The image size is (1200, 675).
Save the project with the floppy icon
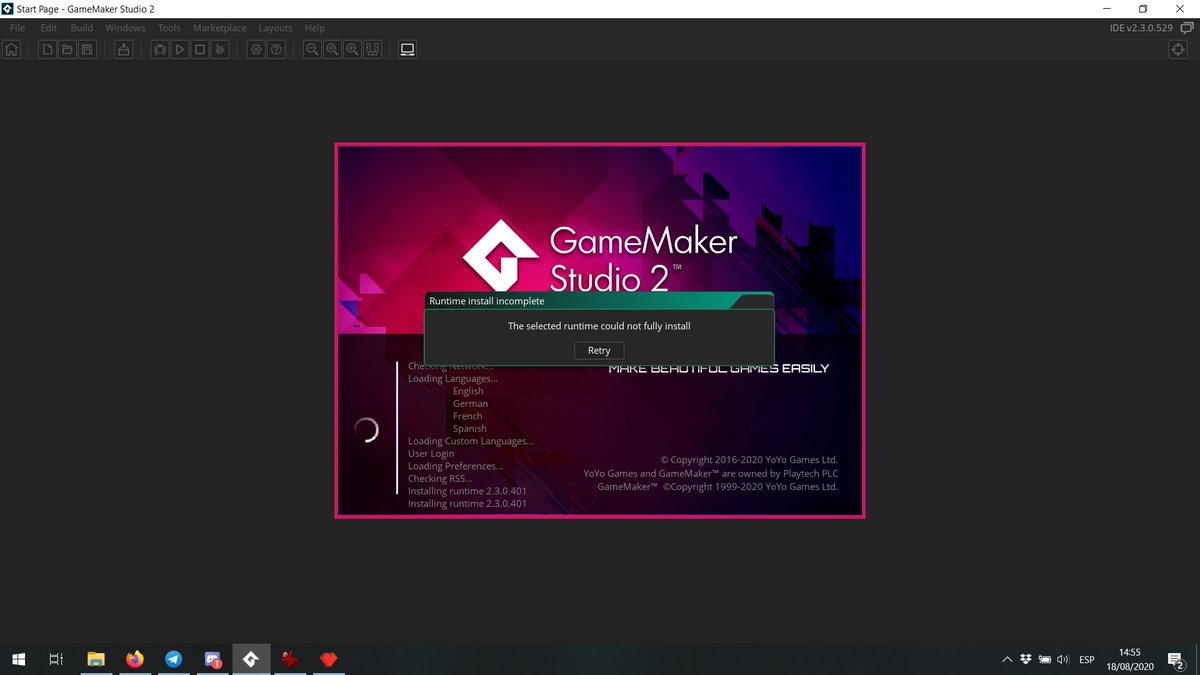coord(87,49)
